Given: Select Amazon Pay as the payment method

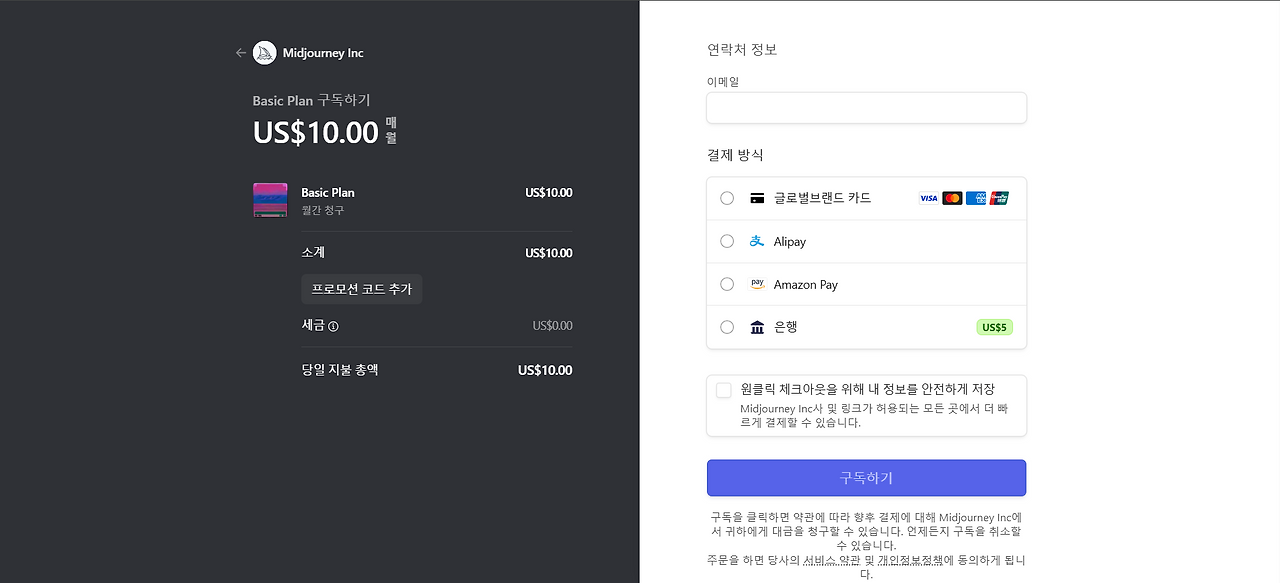Looking at the screenshot, I should pyautogui.click(x=727, y=284).
